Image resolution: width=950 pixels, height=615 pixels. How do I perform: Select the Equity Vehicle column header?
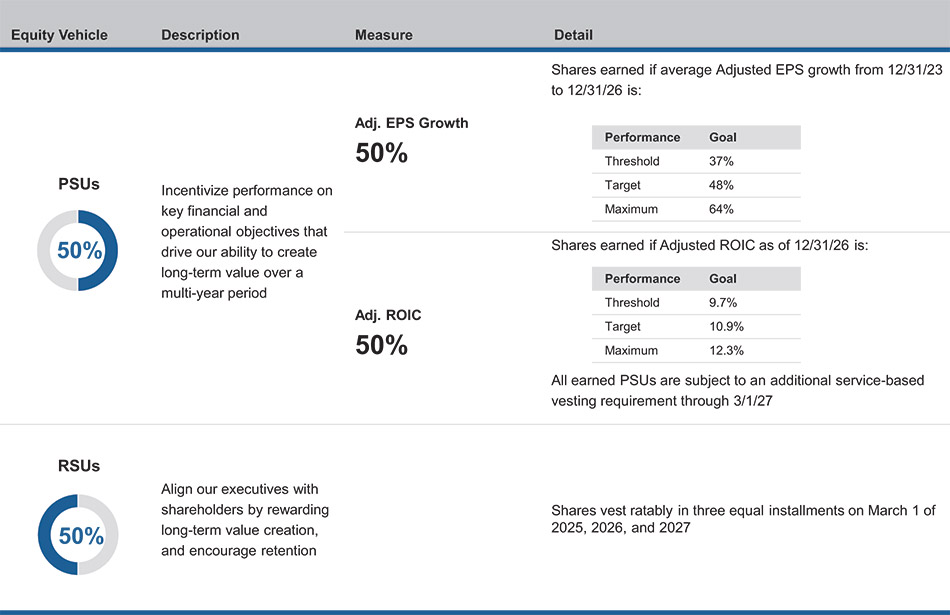[59, 35]
